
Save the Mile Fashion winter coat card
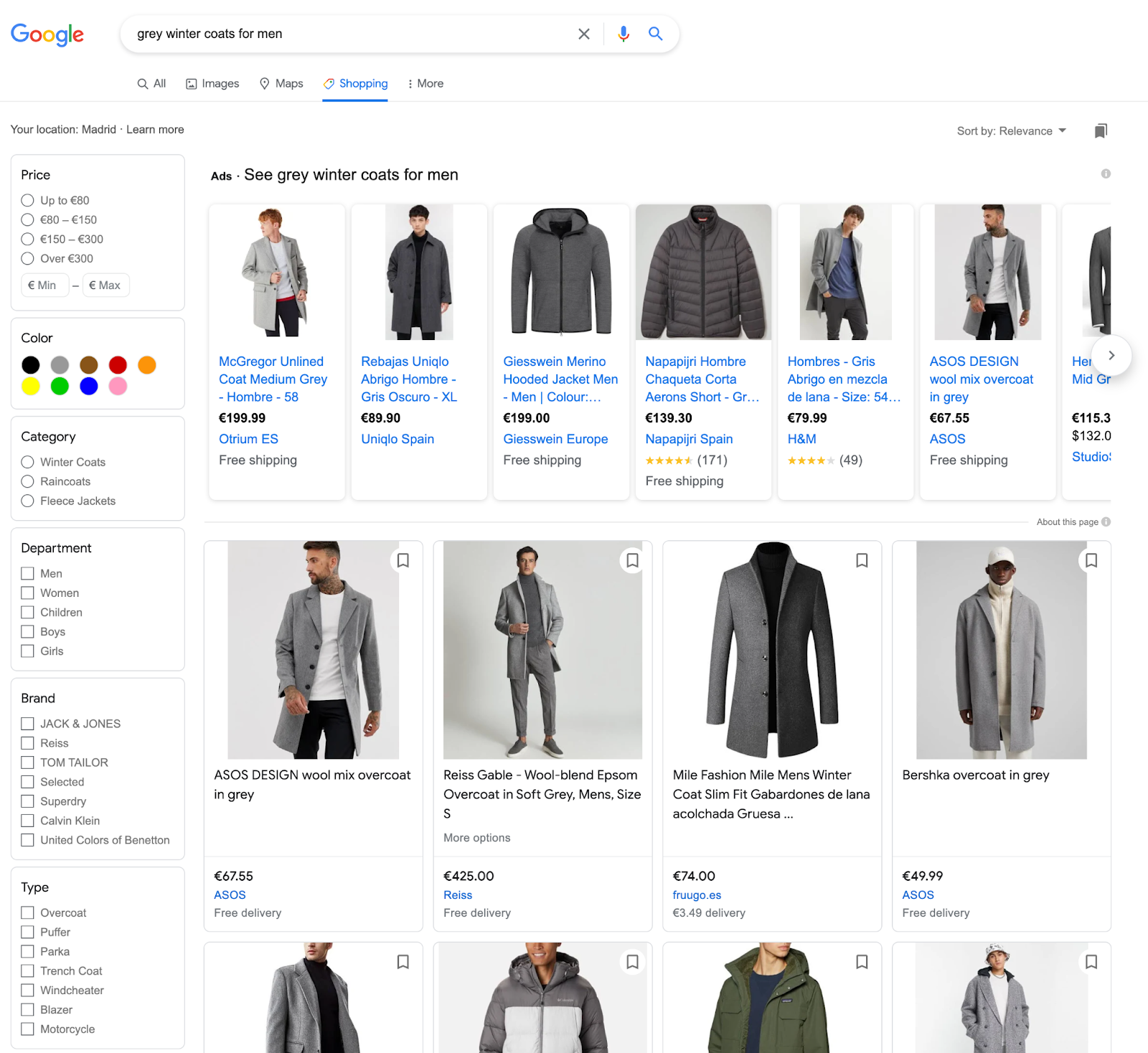[x=862, y=560]
